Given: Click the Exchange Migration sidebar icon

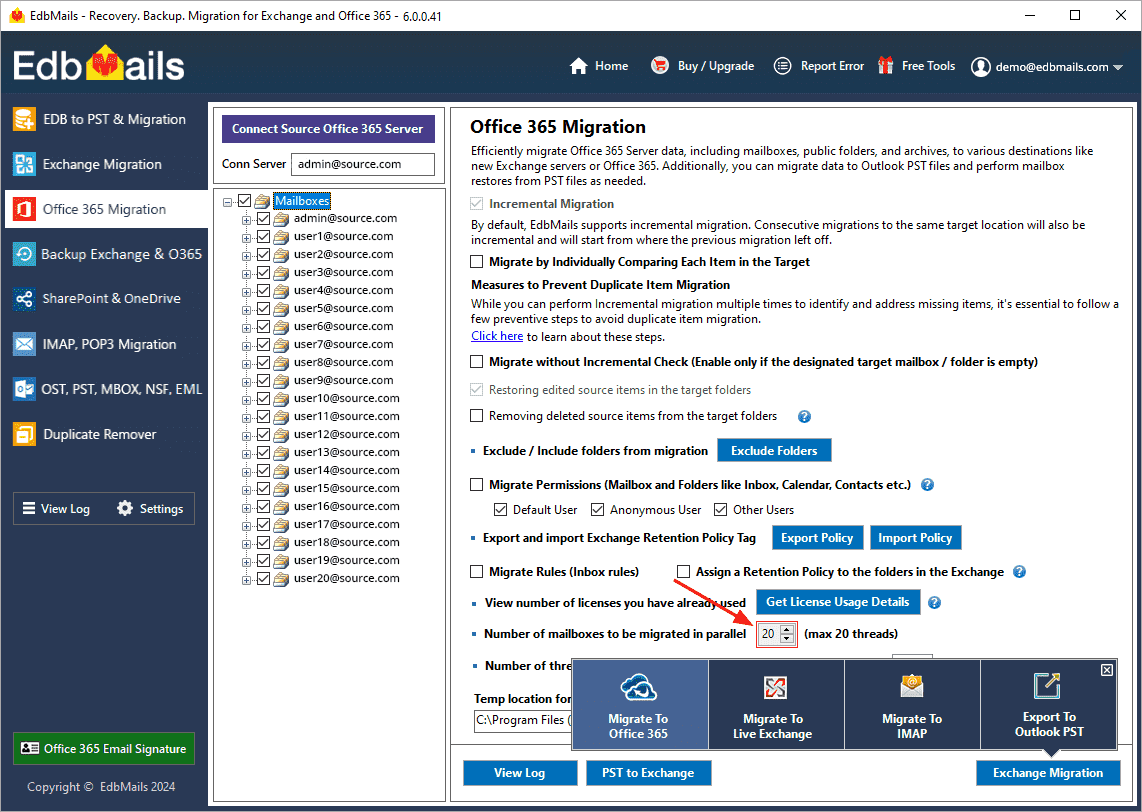Looking at the screenshot, I should [x=24, y=164].
